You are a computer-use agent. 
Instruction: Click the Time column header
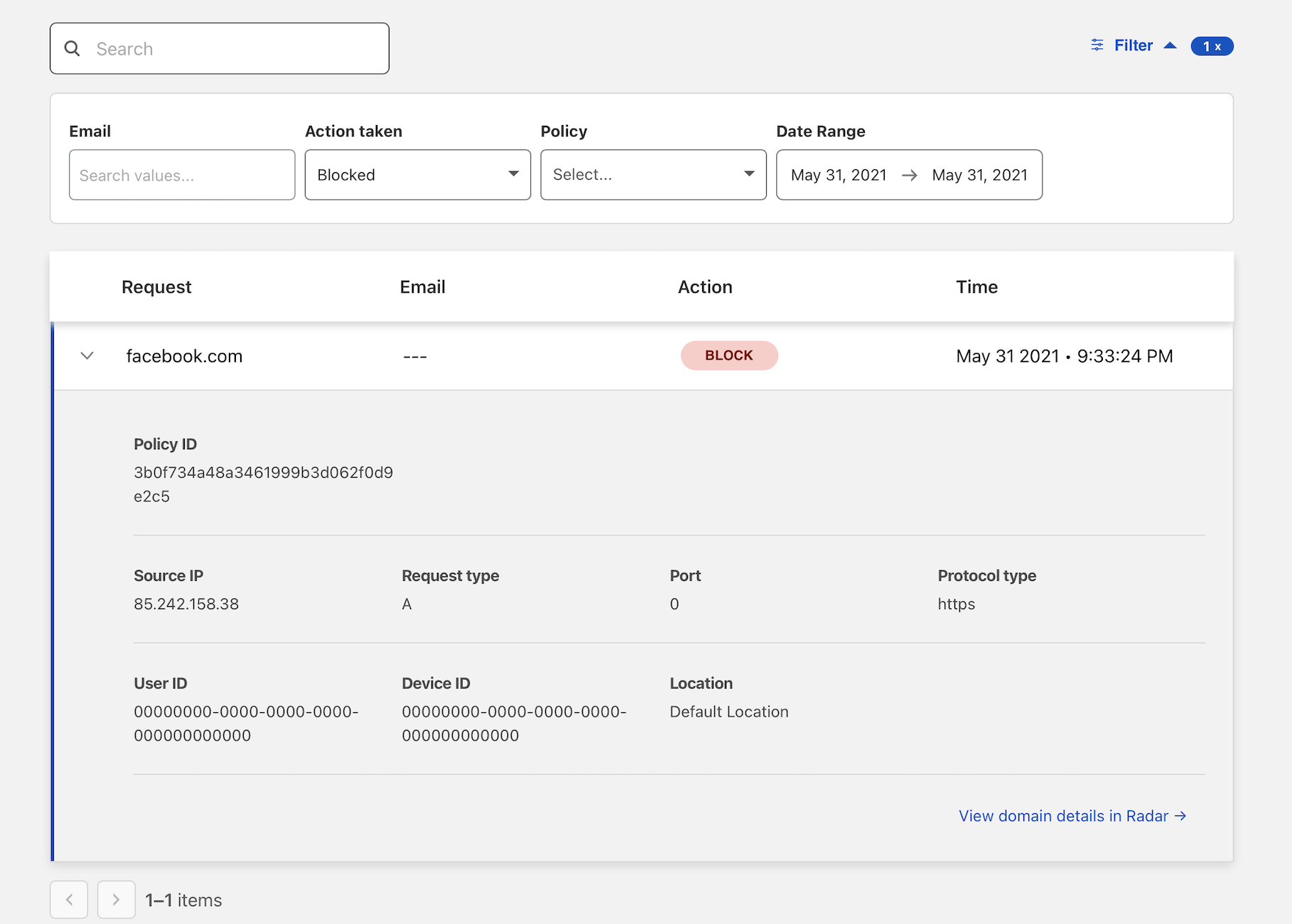976,287
